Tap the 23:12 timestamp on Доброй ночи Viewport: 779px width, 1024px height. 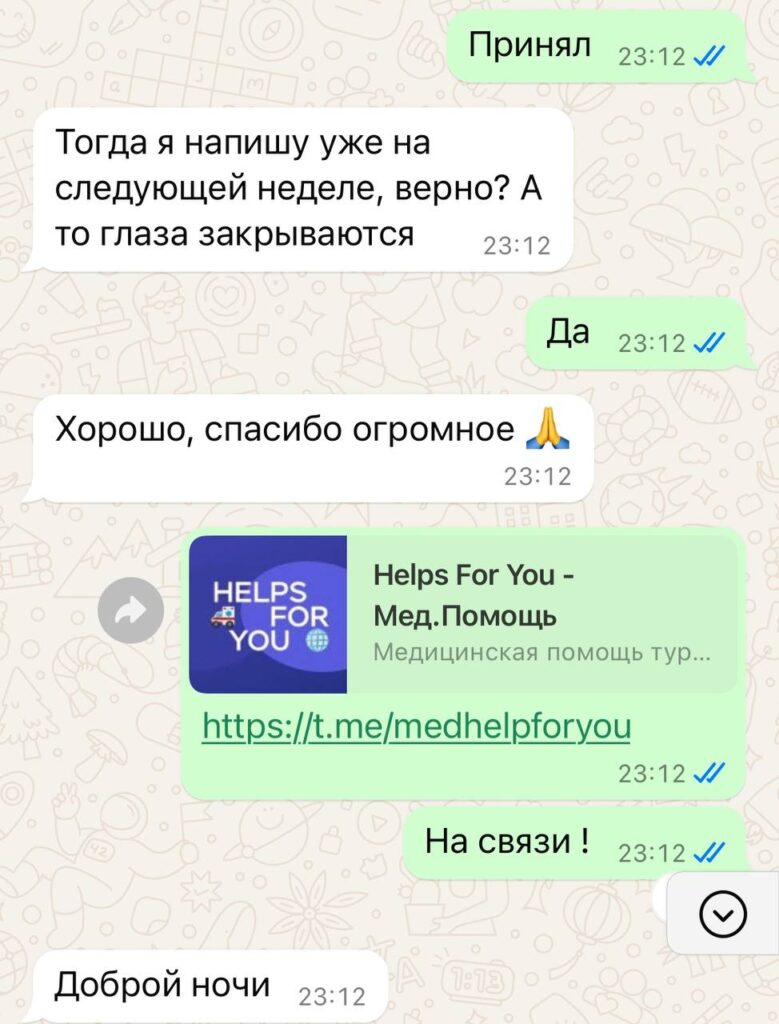point(332,997)
